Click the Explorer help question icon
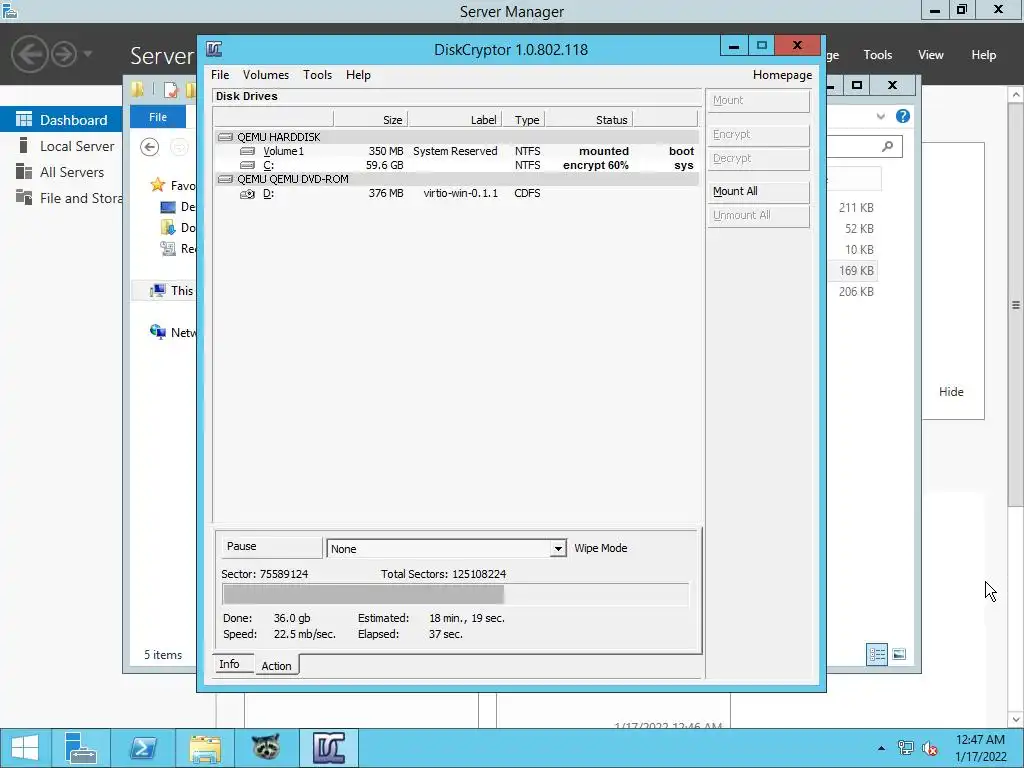1024x768 pixels. (x=903, y=116)
